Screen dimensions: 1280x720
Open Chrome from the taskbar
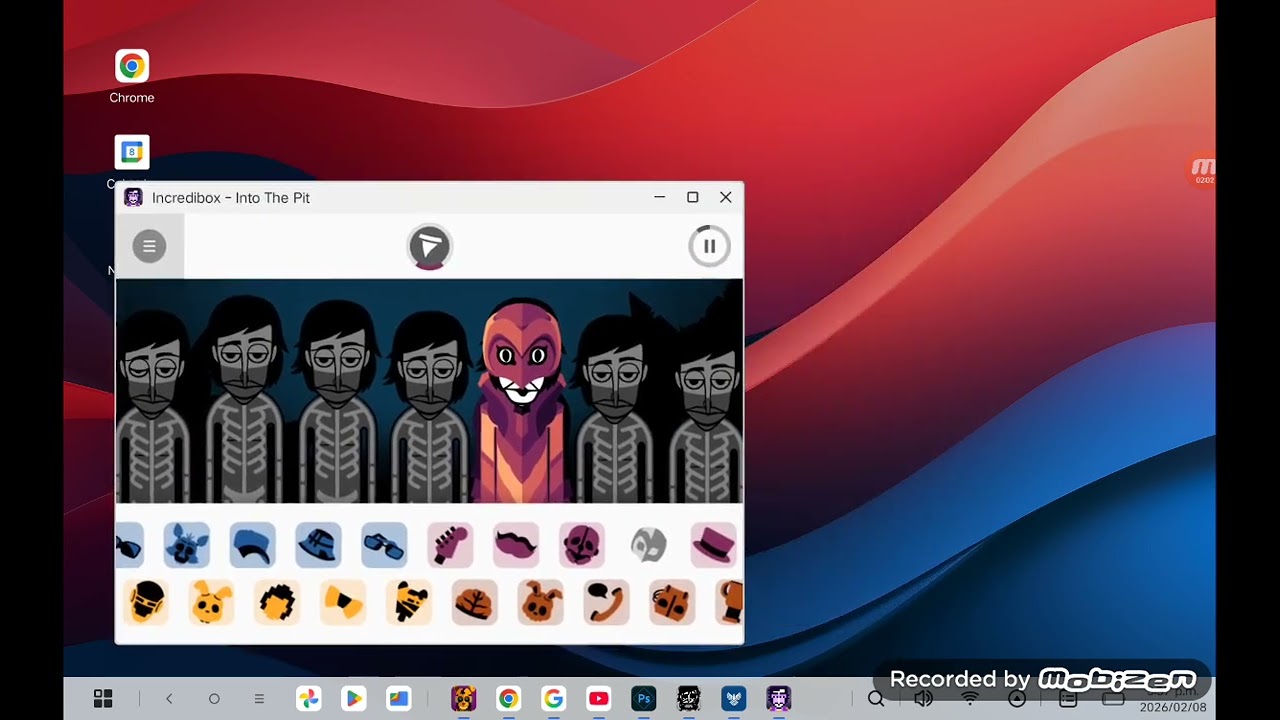coord(509,699)
